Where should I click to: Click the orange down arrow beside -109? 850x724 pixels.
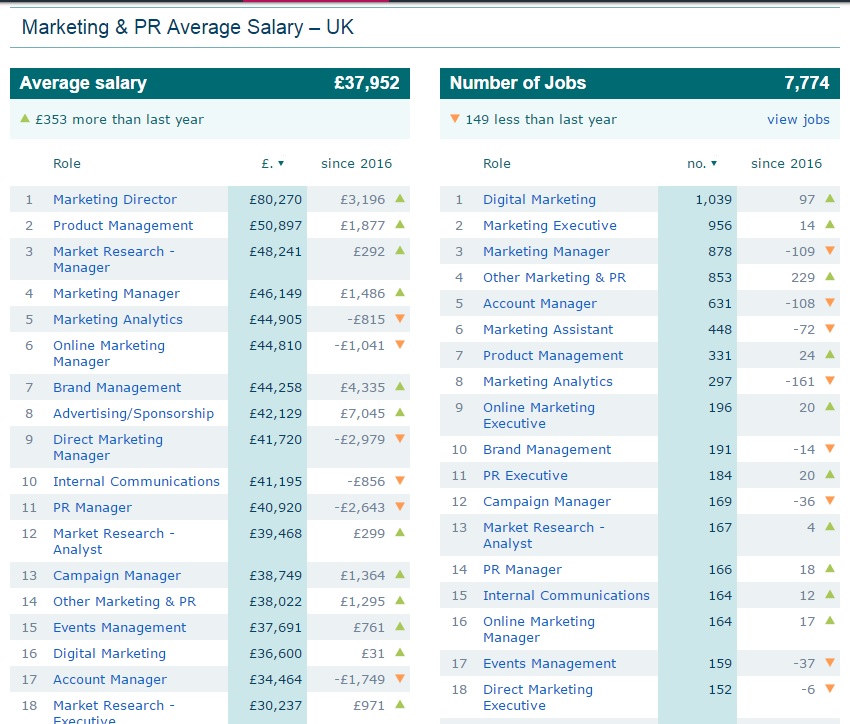pos(830,250)
